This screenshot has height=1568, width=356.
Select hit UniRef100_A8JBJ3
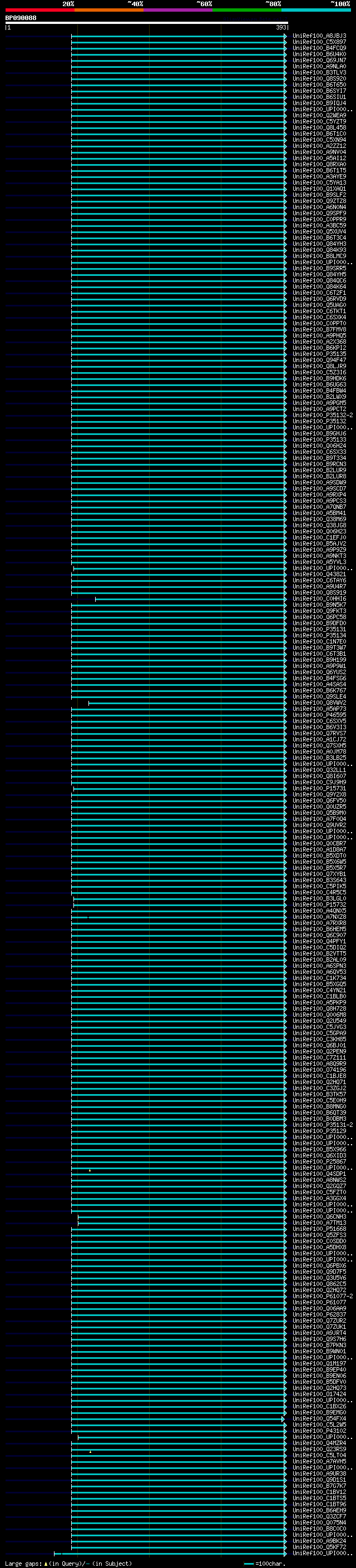tap(319, 37)
